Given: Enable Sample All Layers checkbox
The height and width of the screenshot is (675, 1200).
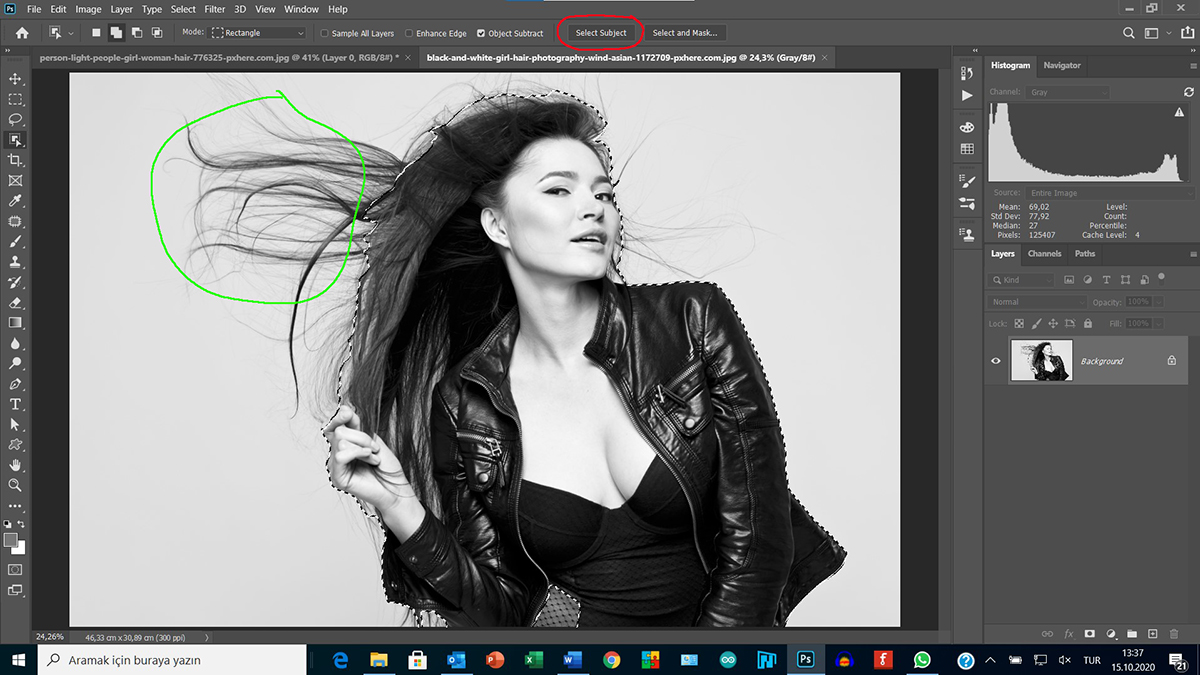Looking at the screenshot, I should [x=324, y=33].
